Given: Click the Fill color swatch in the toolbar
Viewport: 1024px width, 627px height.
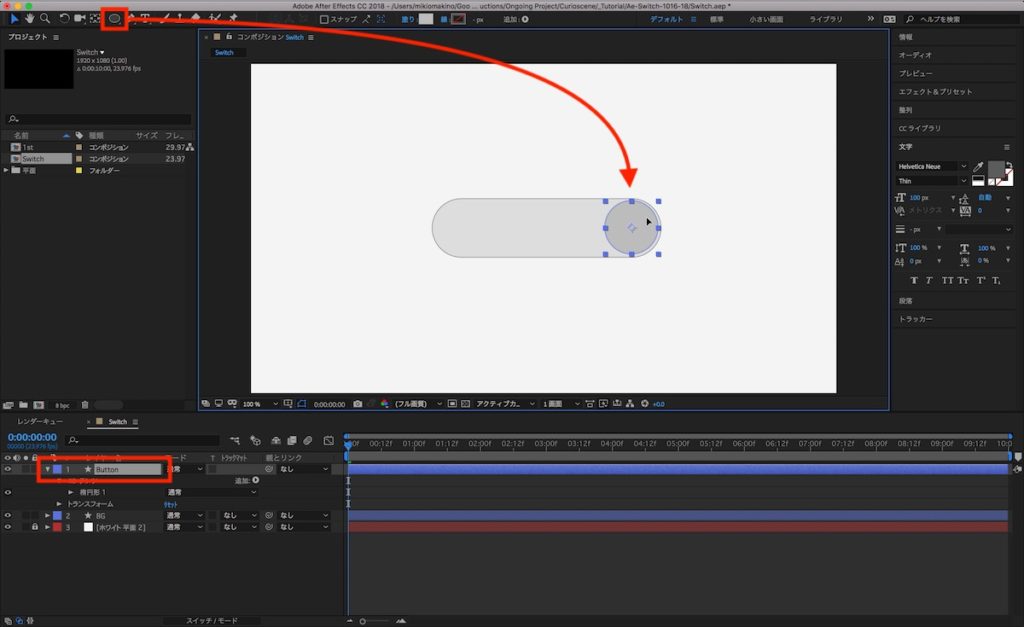Looking at the screenshot, I should click(426, 19).
